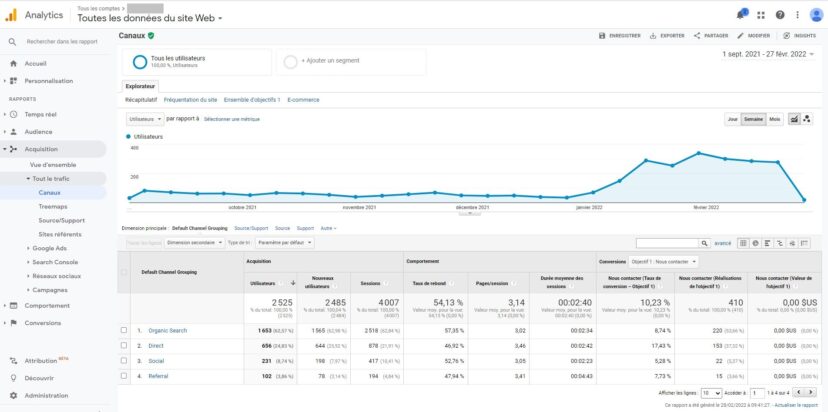Click Actualiser le rapport link

click(796, 405)
